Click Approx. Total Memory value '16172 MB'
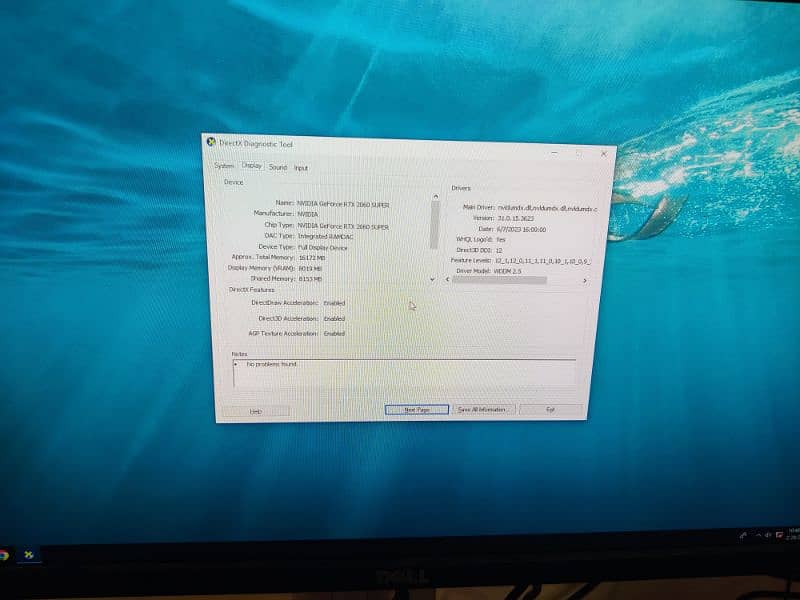The width and height of the screenshot is (800, 600). click(311, 258)
